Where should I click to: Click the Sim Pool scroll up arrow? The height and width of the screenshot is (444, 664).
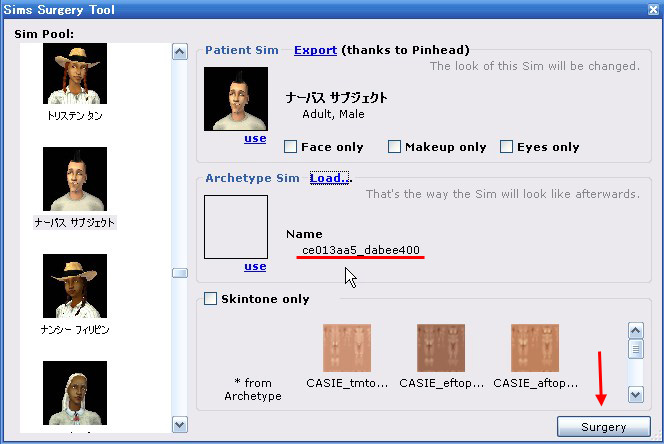pyautogui.click(x=180, y=52)
